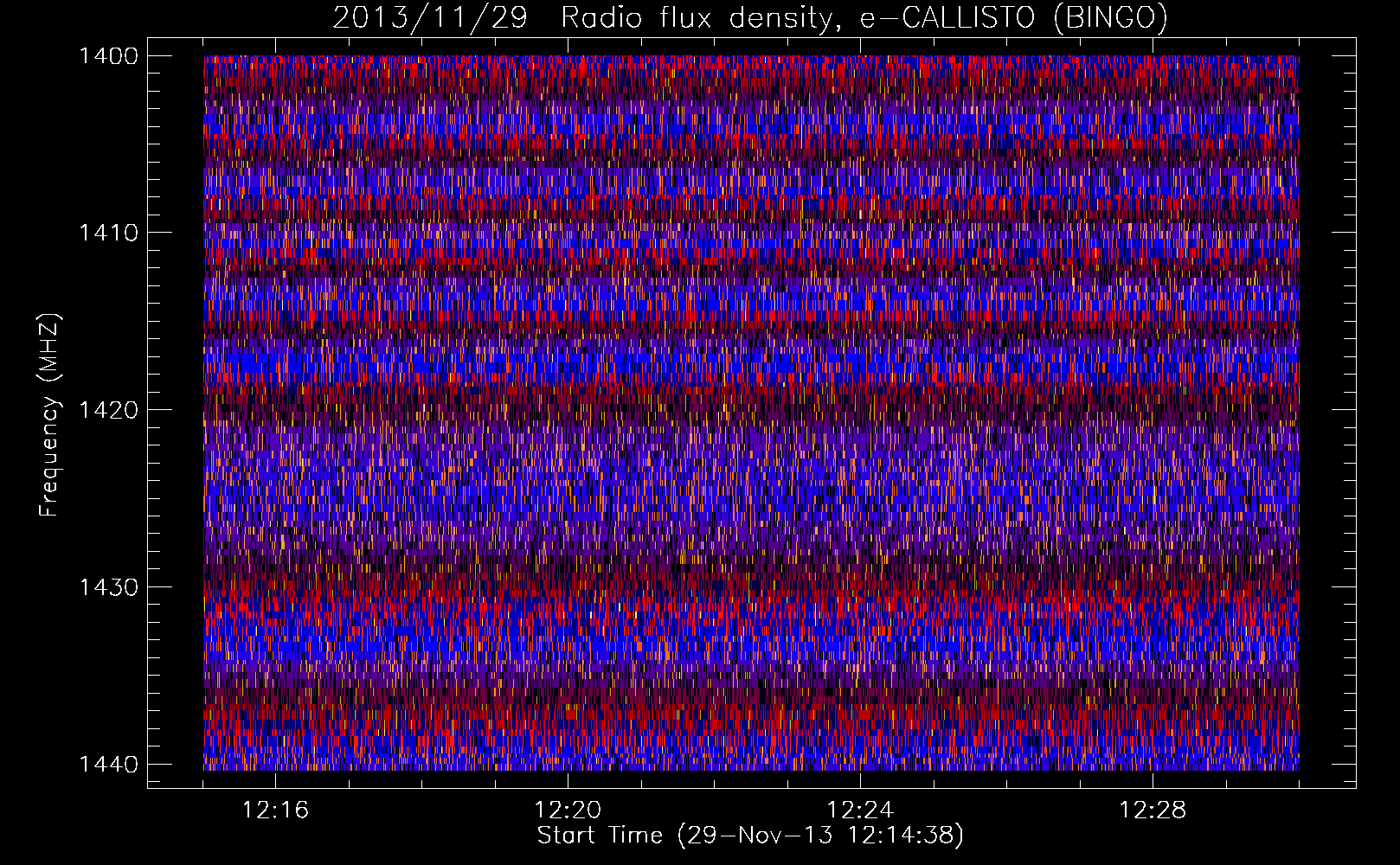Click the 12:28 time axis label
The height and width of the screenshot is (865, 1400).
point(1153,811)
